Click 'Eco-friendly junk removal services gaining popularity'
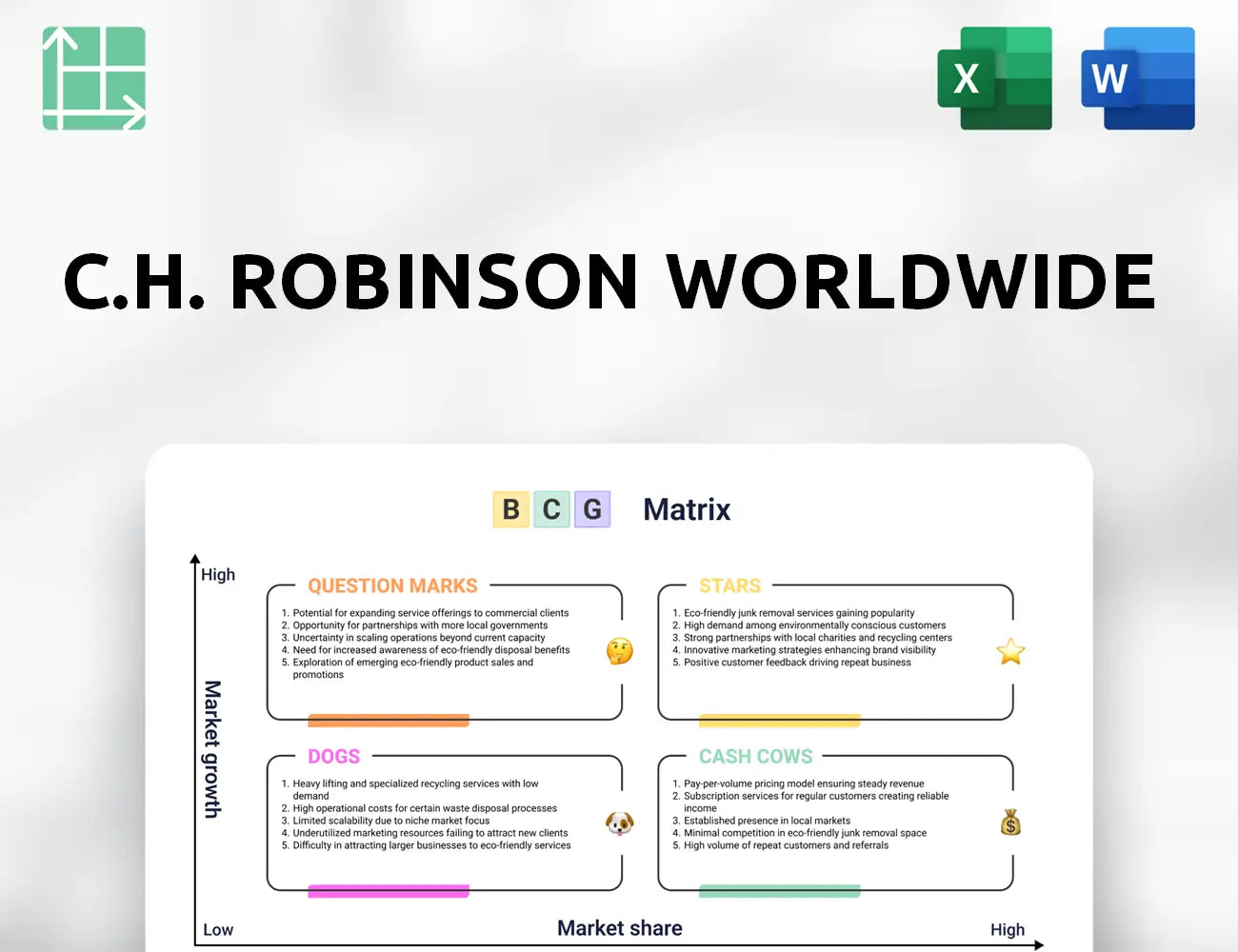1238x952 pixels. coord(799,613)
